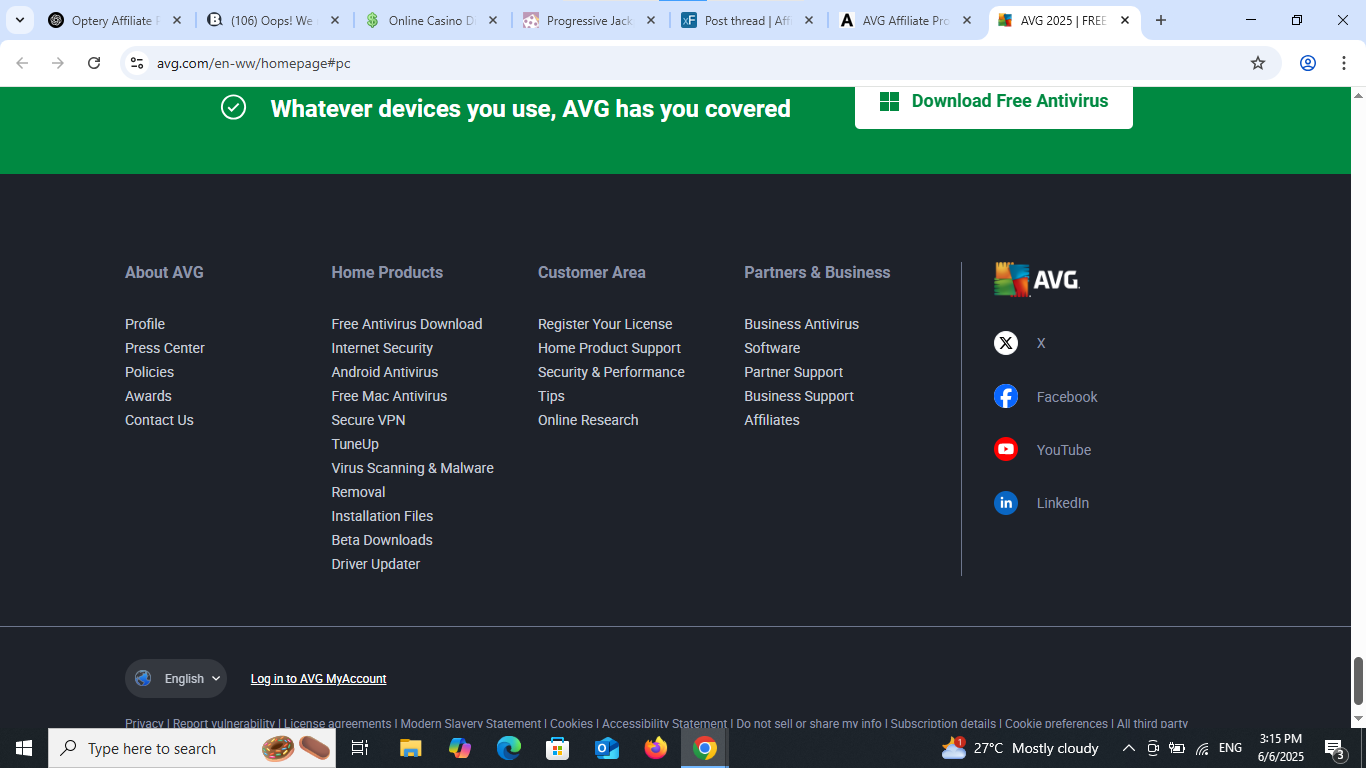This screenshot has width=1366, height=768.
Task: Open the English language dropdown
Action: click(176, 678)
